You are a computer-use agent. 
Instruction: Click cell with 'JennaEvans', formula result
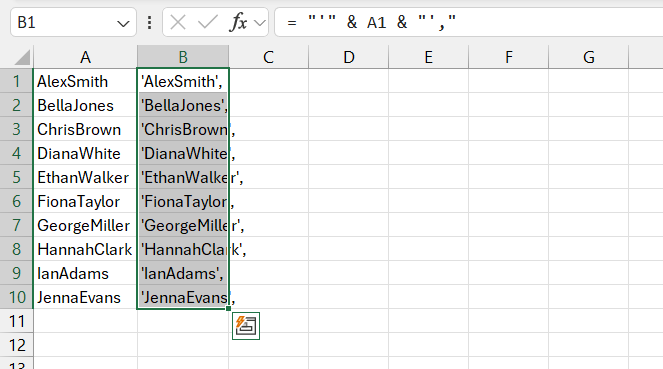(x=183, y=297)
